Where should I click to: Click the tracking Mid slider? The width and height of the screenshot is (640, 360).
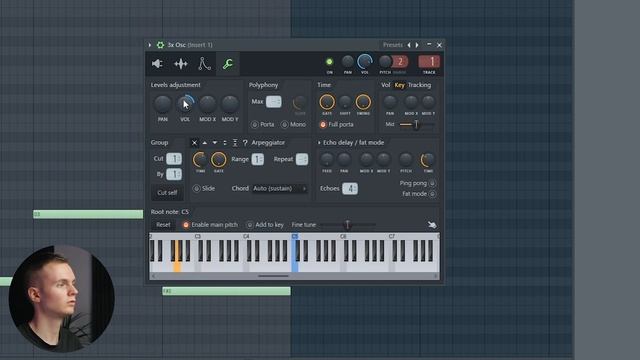tap(416, 124)
